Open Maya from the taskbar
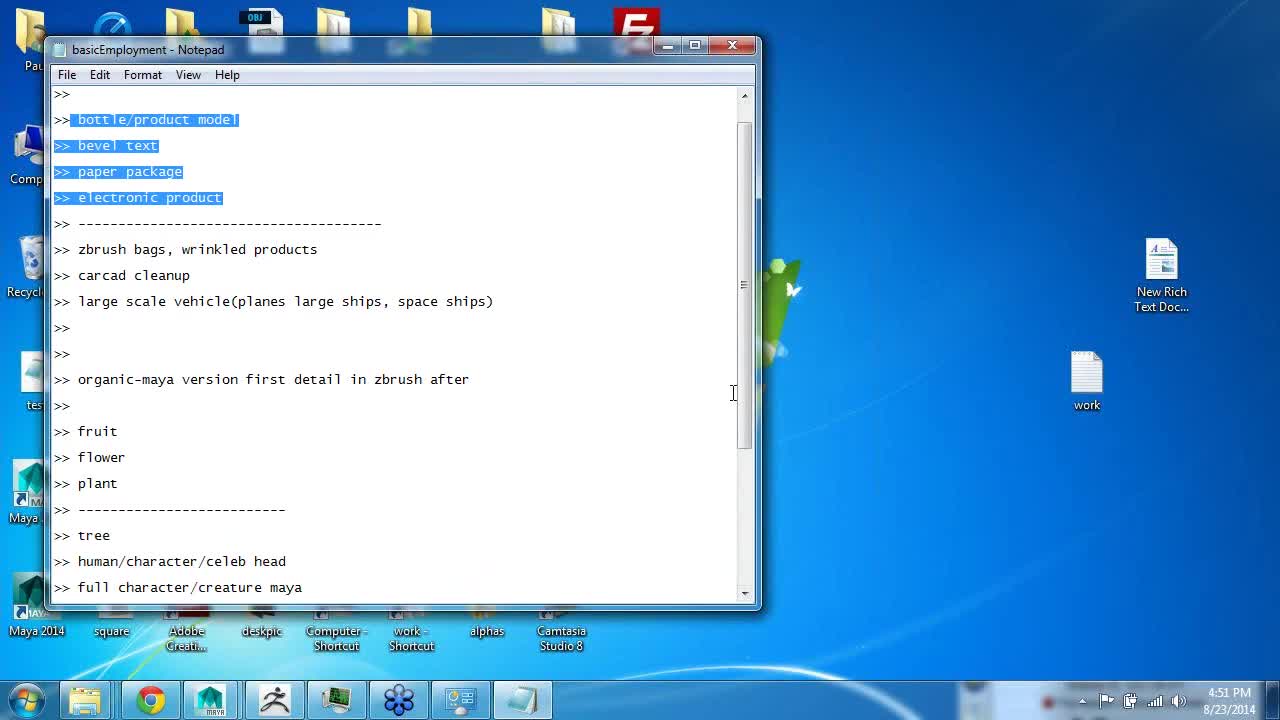 click(210, 700)
